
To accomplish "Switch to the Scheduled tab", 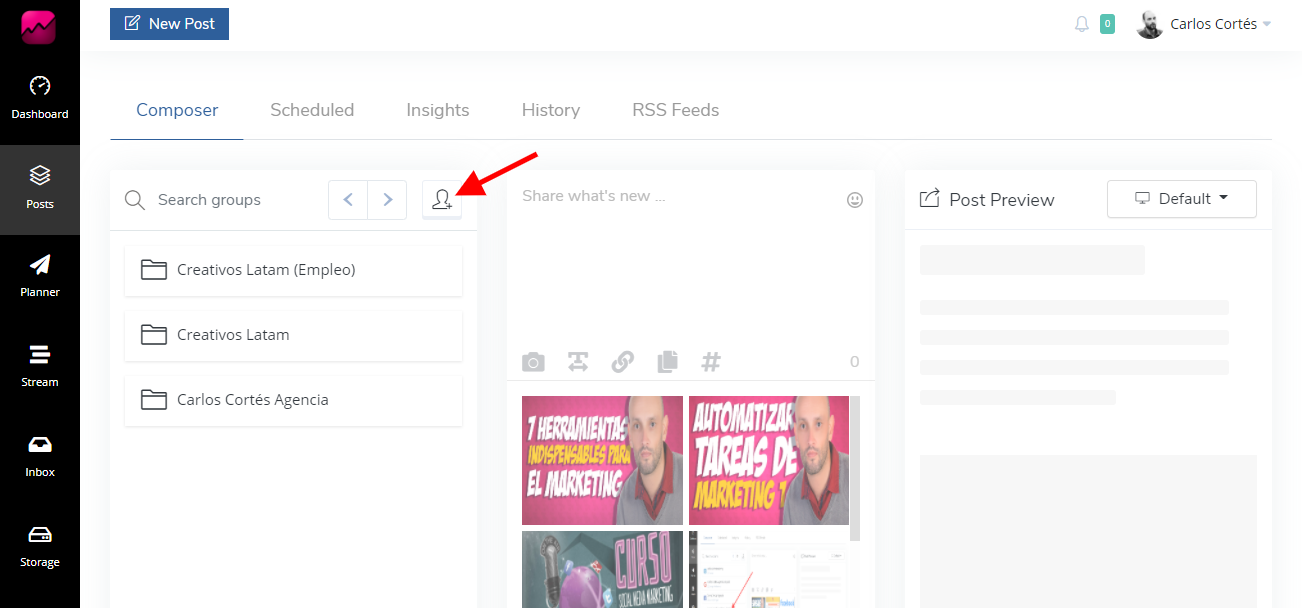I will point(312,110).
